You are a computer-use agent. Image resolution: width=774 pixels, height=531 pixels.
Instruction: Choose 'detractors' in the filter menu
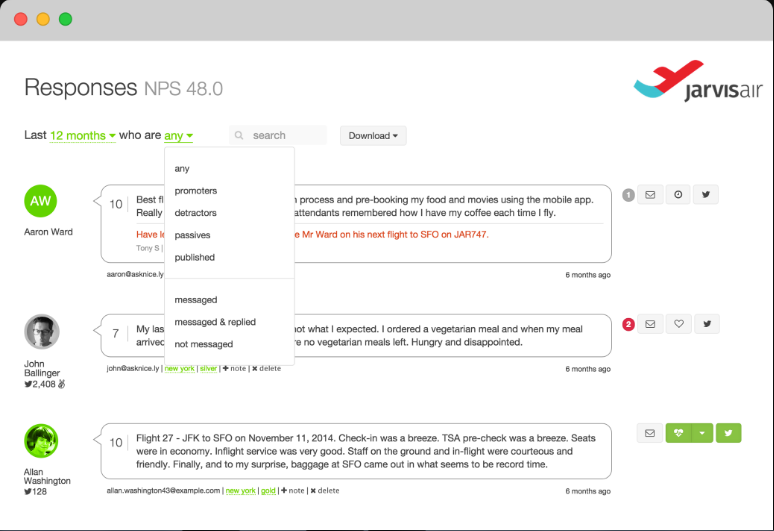click(195, 213)
